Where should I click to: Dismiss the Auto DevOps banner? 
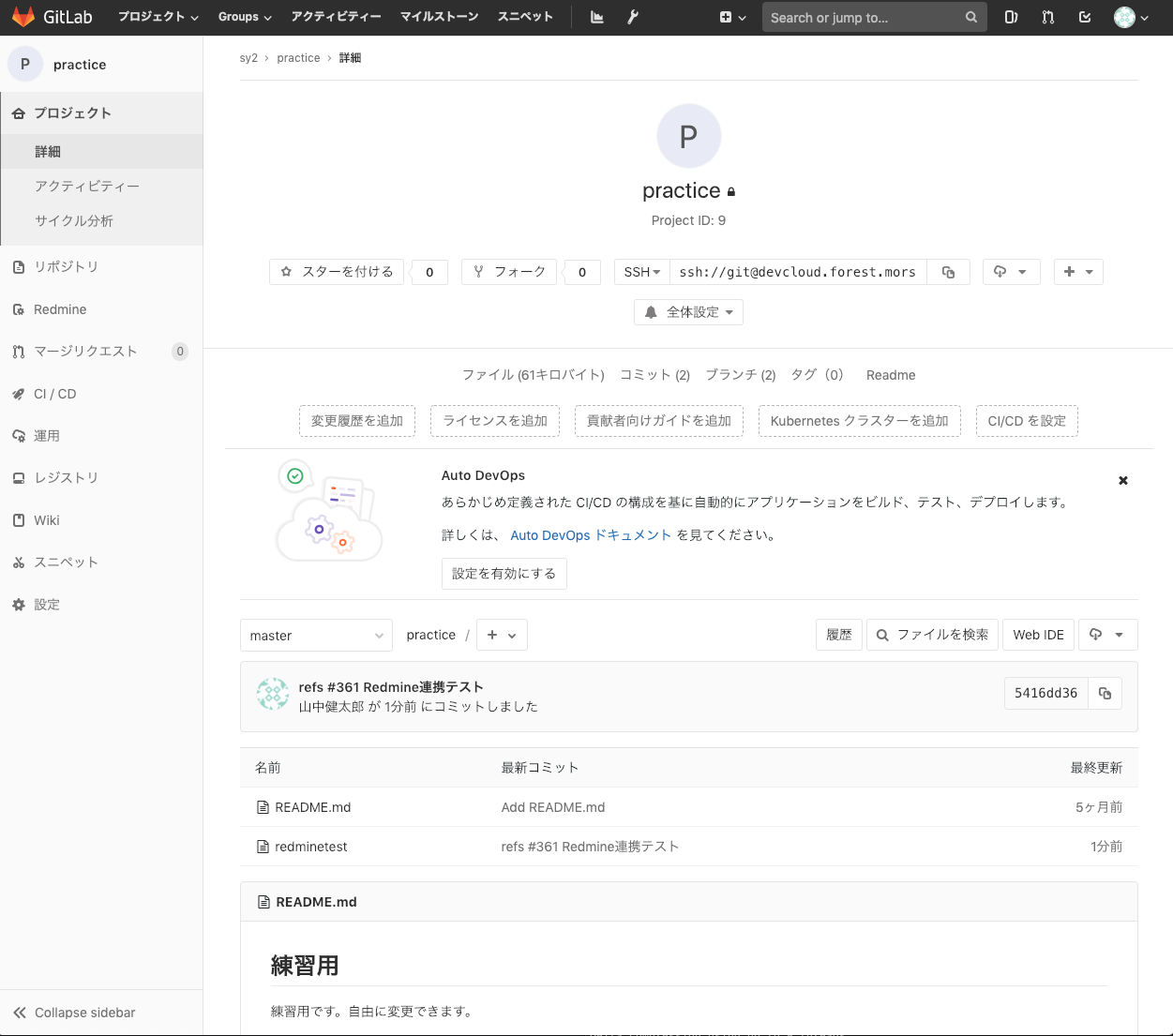[x=1122, y=480]
